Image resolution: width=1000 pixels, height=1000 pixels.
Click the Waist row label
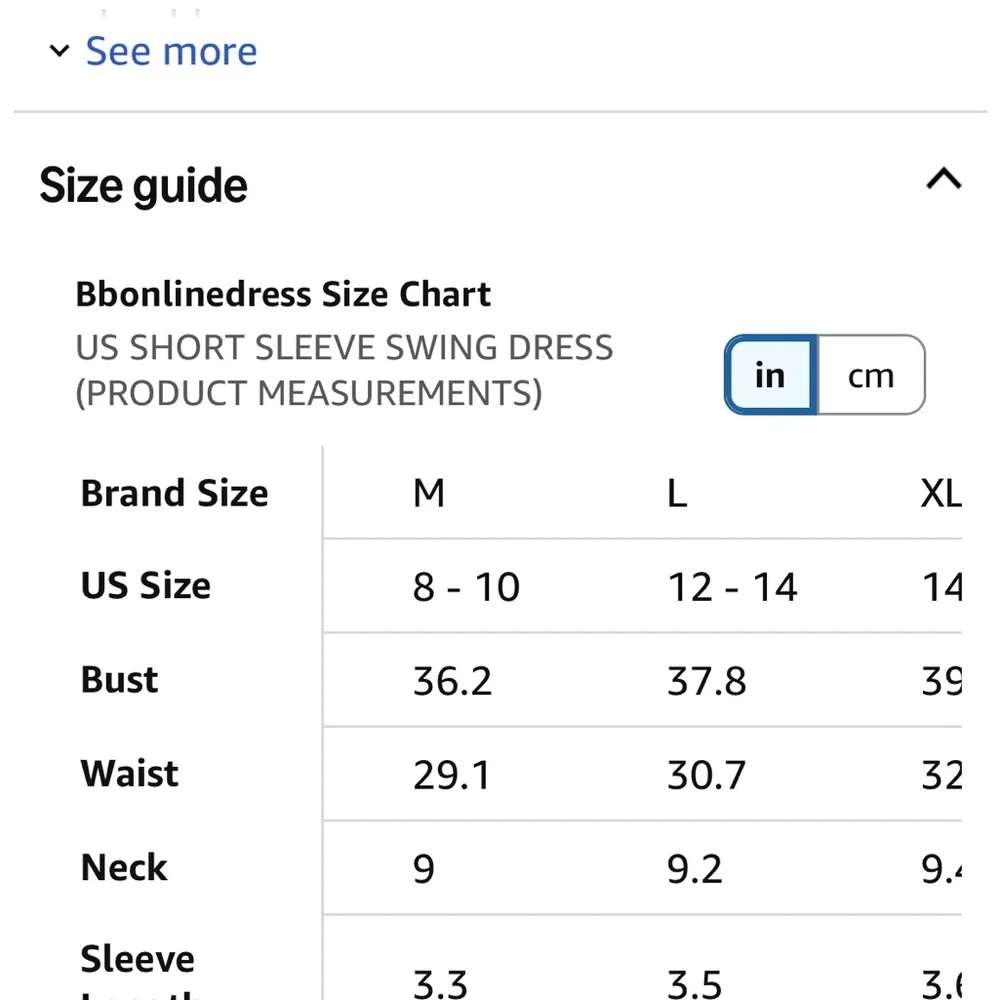[x=130, y=774]
